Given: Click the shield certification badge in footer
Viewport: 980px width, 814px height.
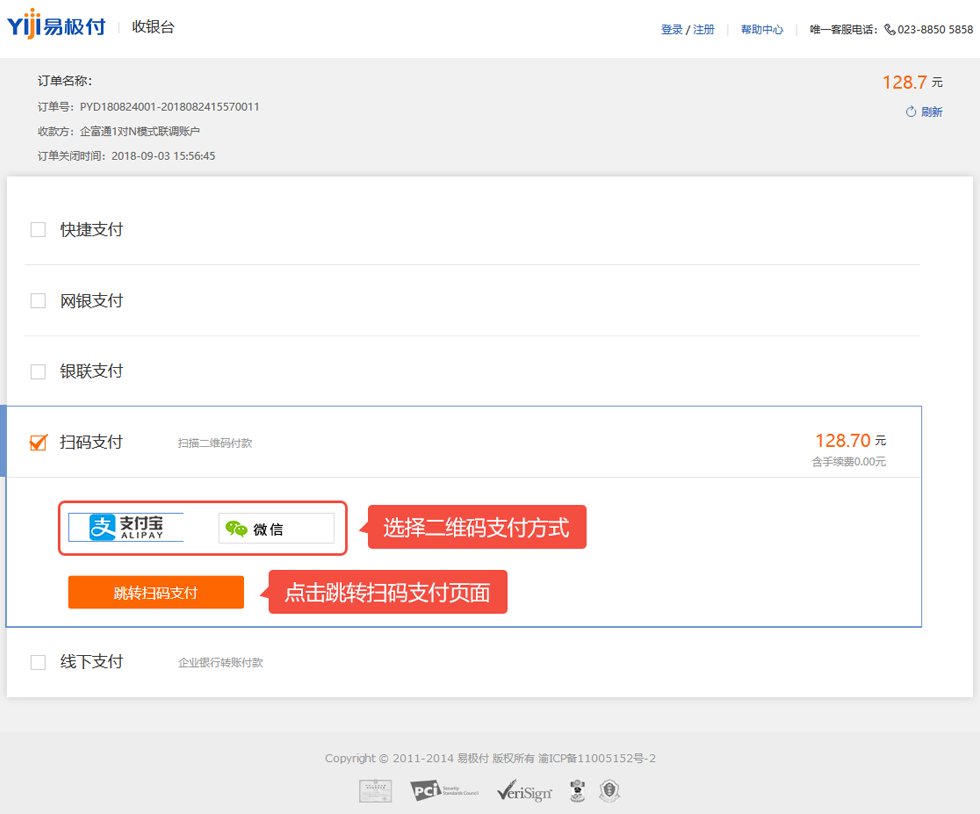Looking at the screenshot, I should coord(609,791).
